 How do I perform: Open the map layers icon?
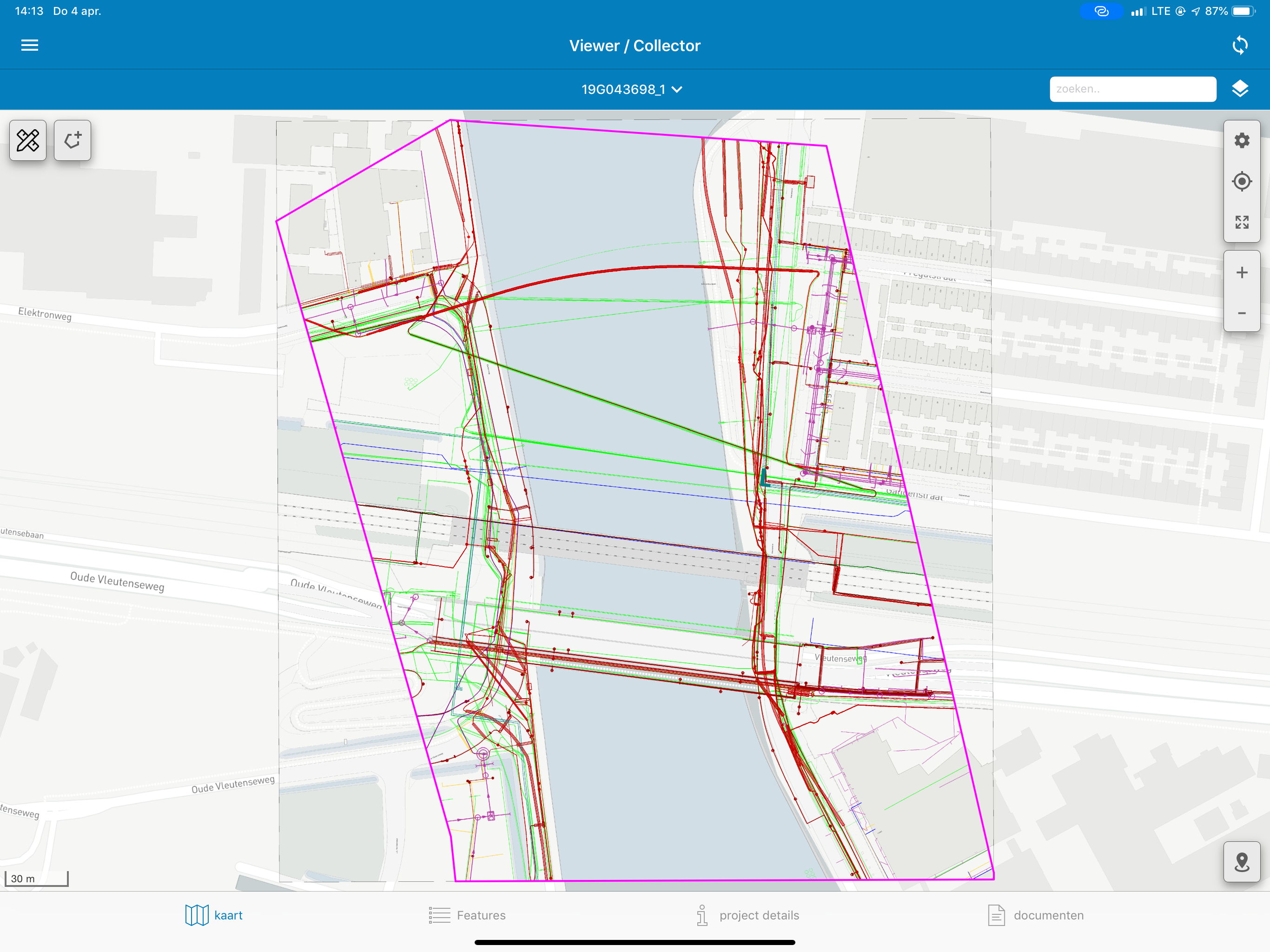click(x=1240, y=89)
